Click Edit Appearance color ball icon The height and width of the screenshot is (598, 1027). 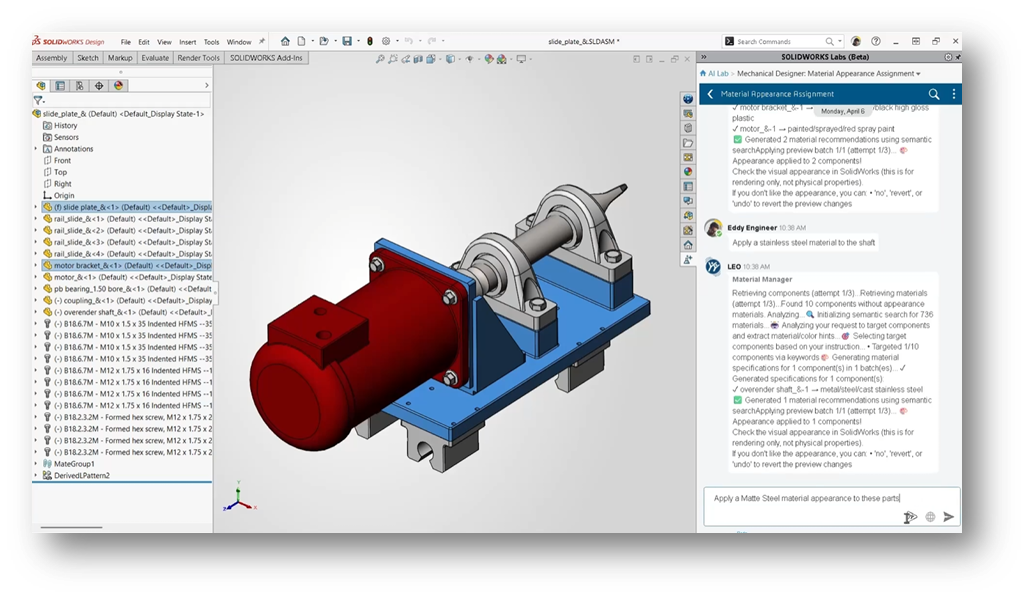point(489,59)
